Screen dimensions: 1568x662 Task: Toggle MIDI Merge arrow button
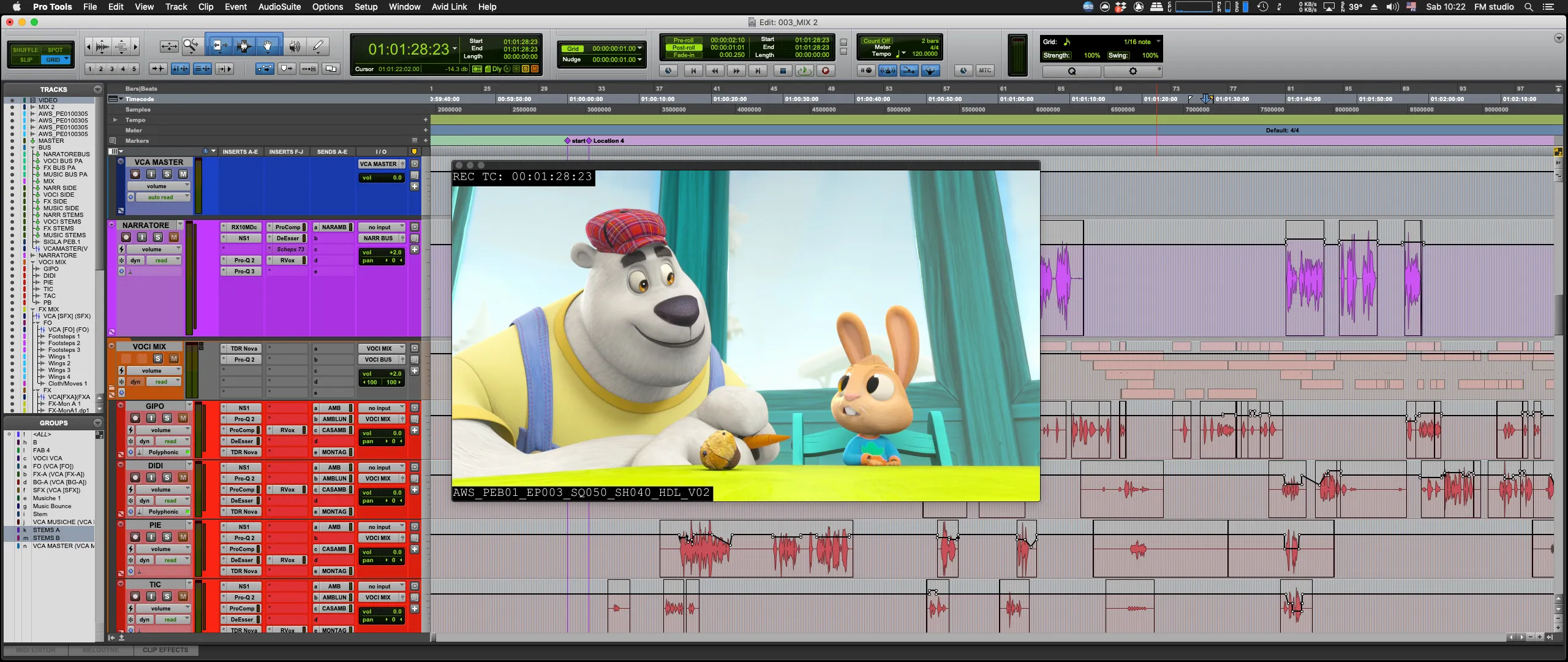coord(909,70)
